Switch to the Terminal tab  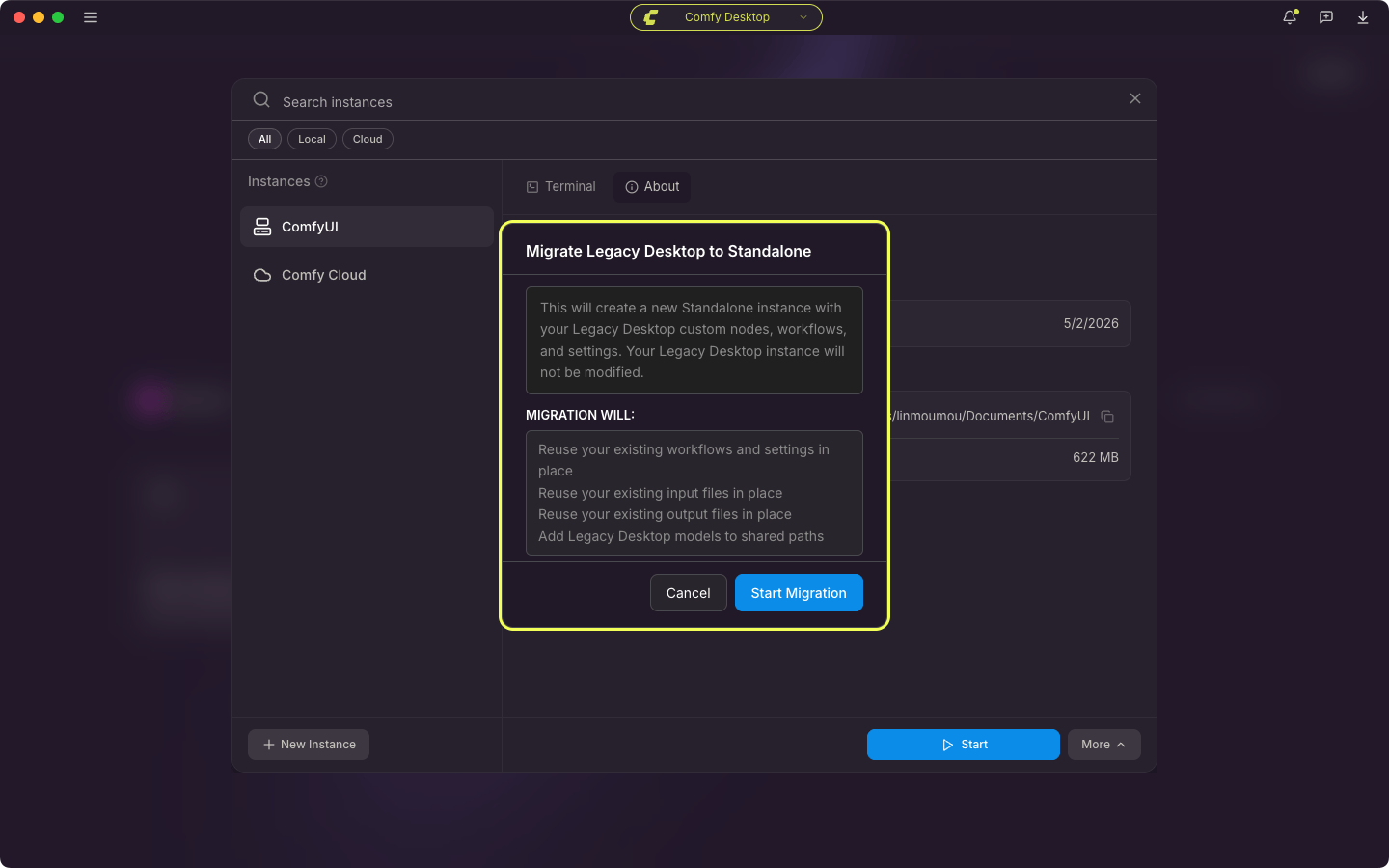click(561, 187)
